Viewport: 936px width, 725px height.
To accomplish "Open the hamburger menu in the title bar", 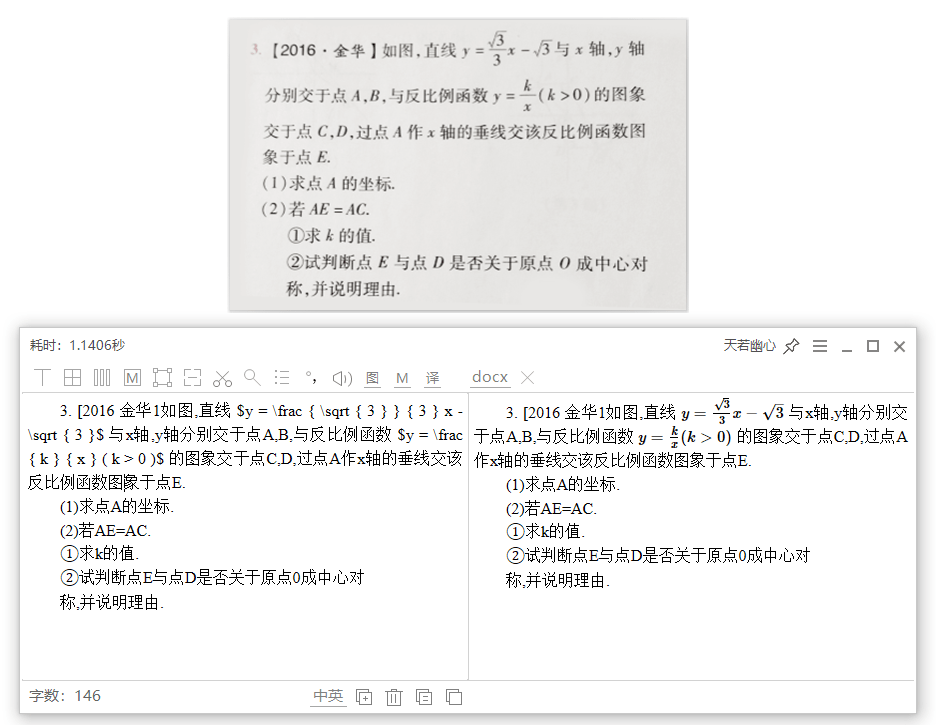I will click(x=820, y=345).
